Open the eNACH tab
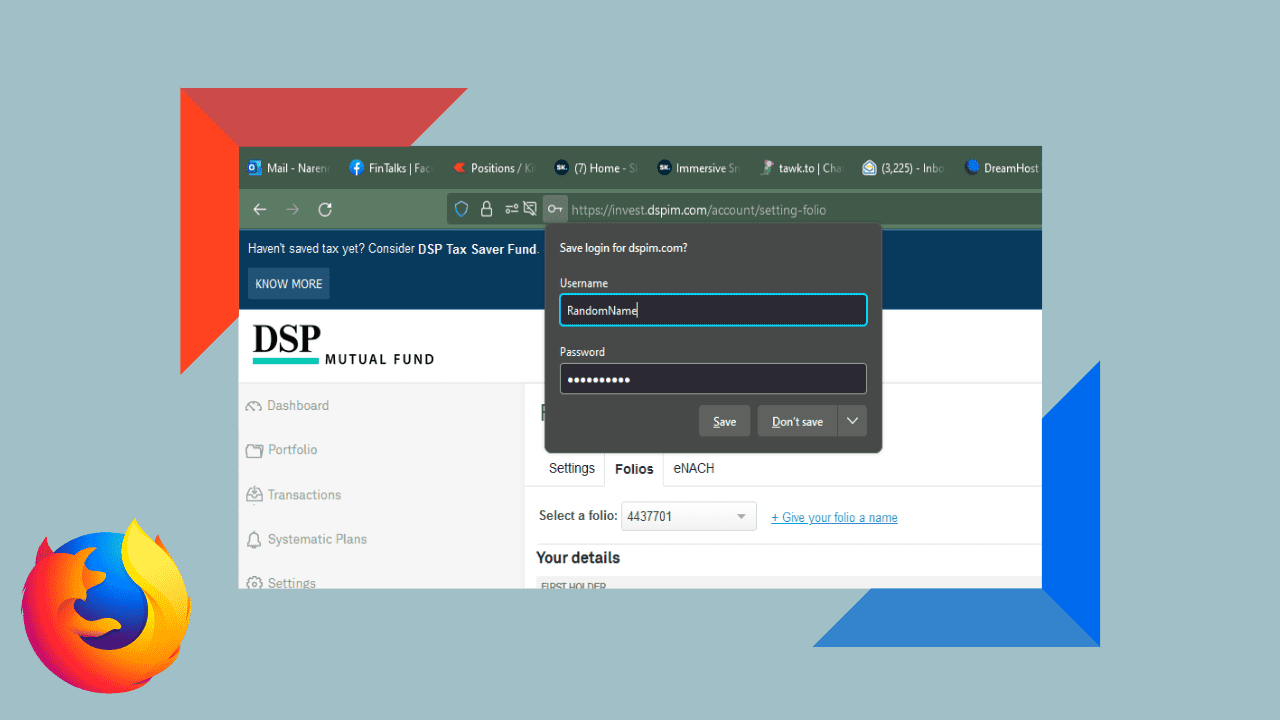The image size is (1280, 720). point(694,468)
